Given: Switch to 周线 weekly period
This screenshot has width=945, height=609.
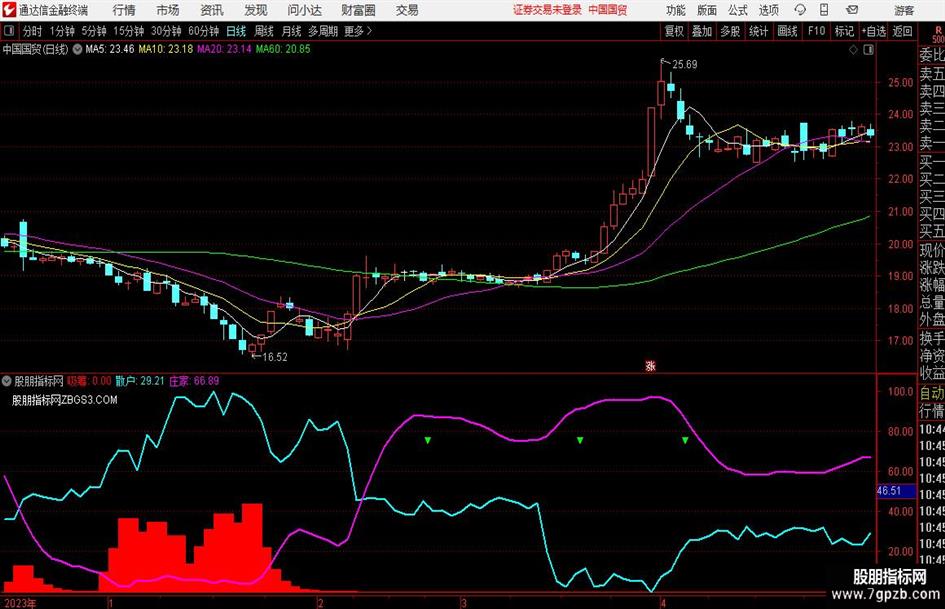Looking at the screenshot, I should (x=263, y=31).
